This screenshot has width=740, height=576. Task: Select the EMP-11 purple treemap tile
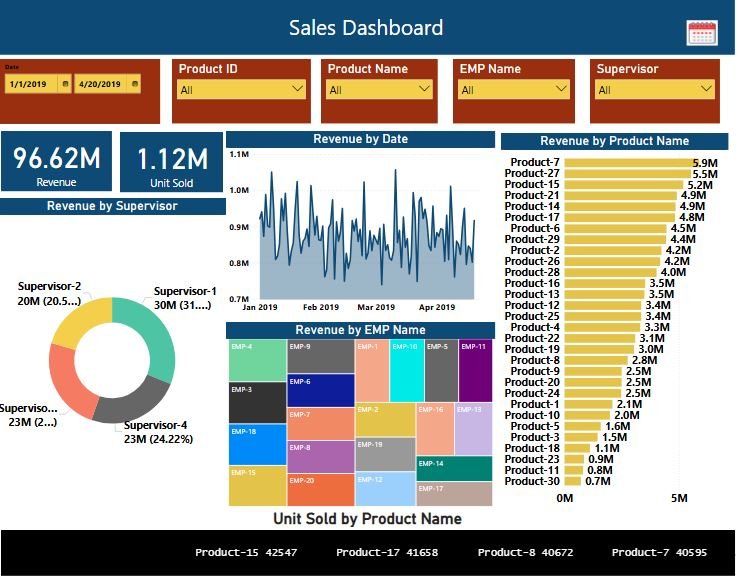pyautogui.click(x=476, y=370)
